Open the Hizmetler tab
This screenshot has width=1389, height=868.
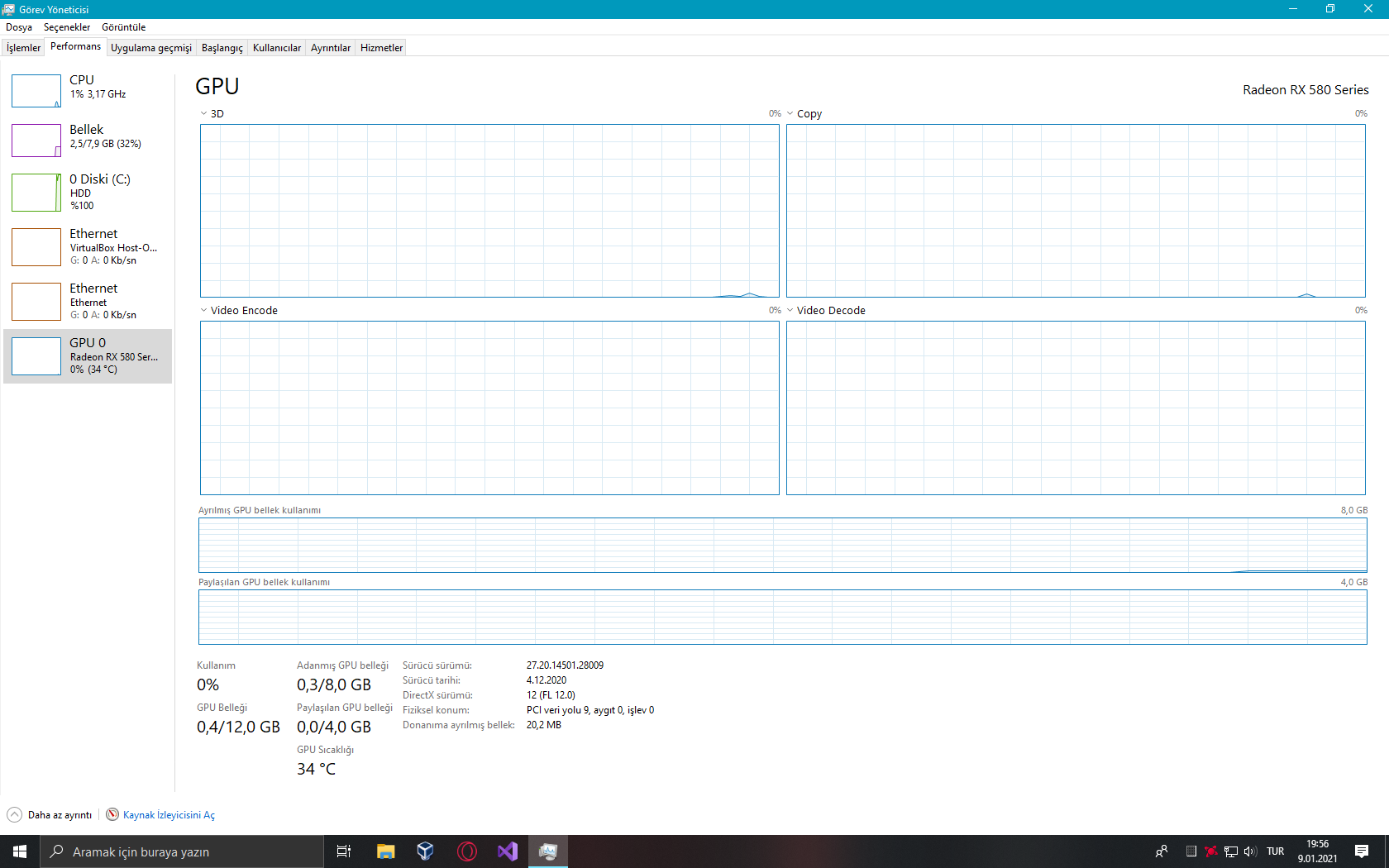click(381, 48)
